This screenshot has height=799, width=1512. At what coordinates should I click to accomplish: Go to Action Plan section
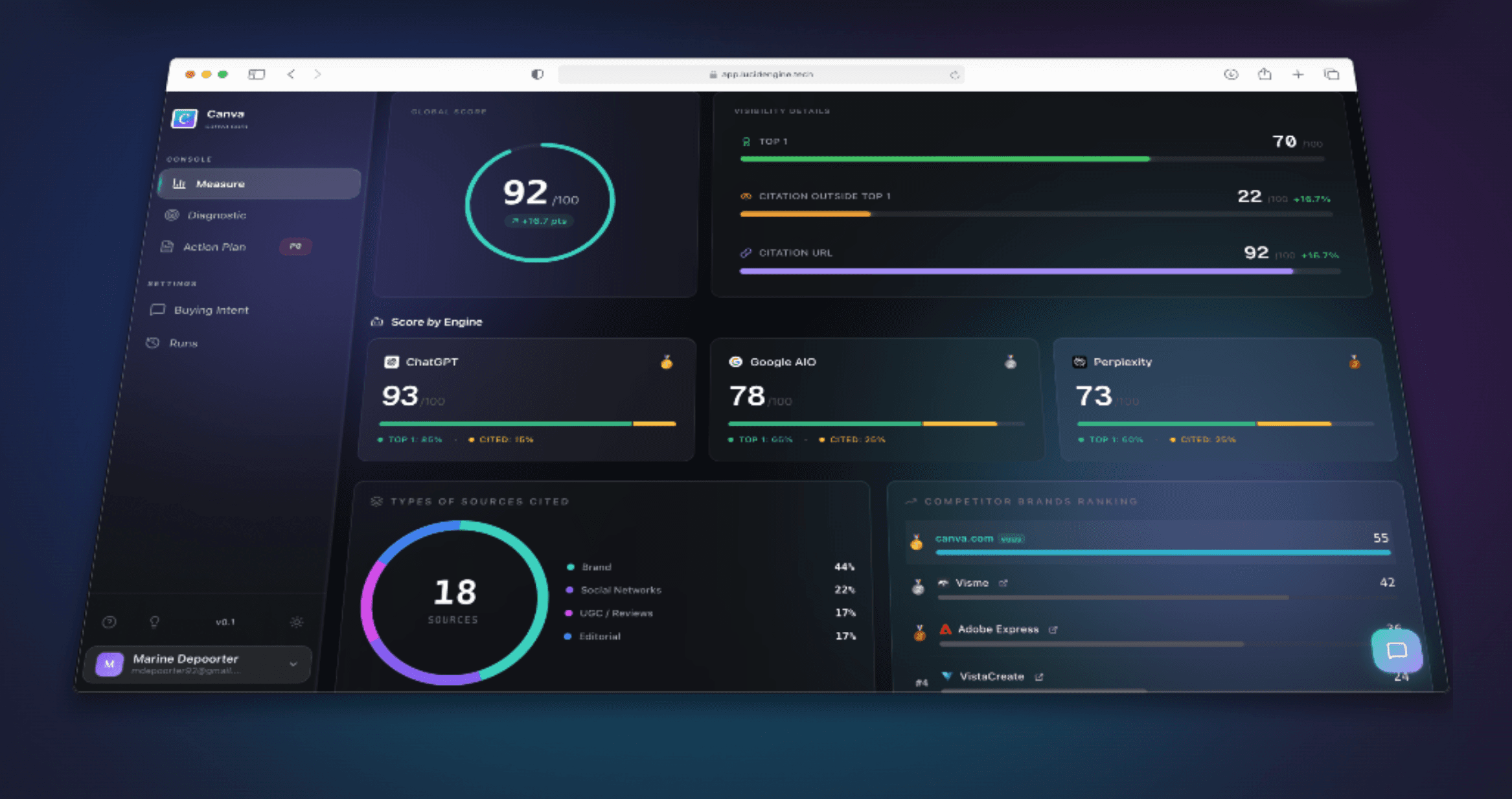click(214, 247)
